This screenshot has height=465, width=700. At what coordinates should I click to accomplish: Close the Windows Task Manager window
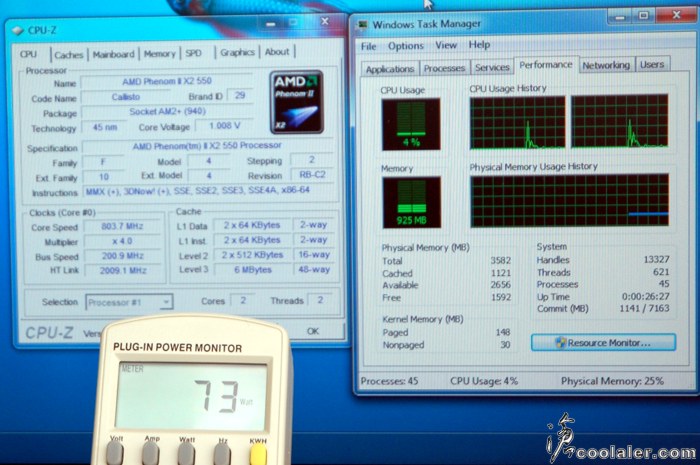[676, 15]
